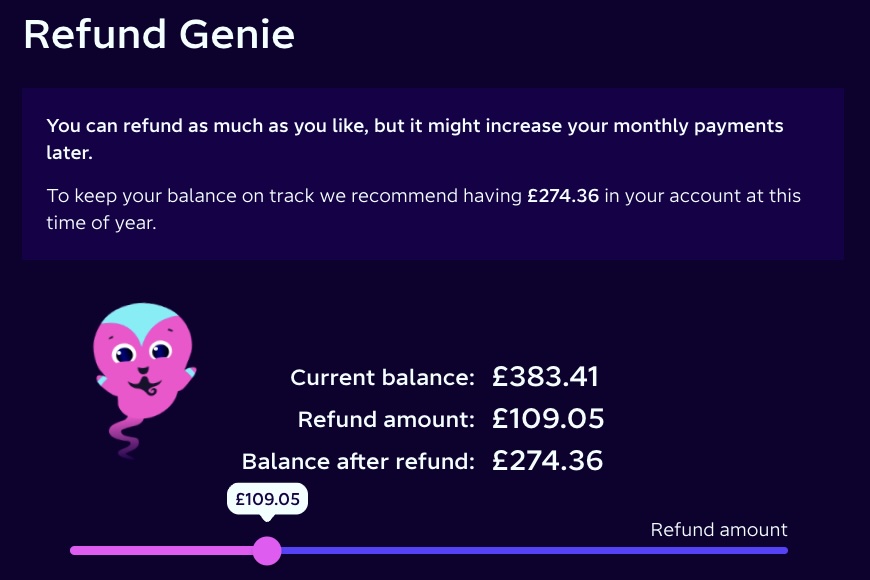Click the Refund Genie mascot icon
Image resolution: width=870 pixels, height=580 pixels.
tap(145, 380)
